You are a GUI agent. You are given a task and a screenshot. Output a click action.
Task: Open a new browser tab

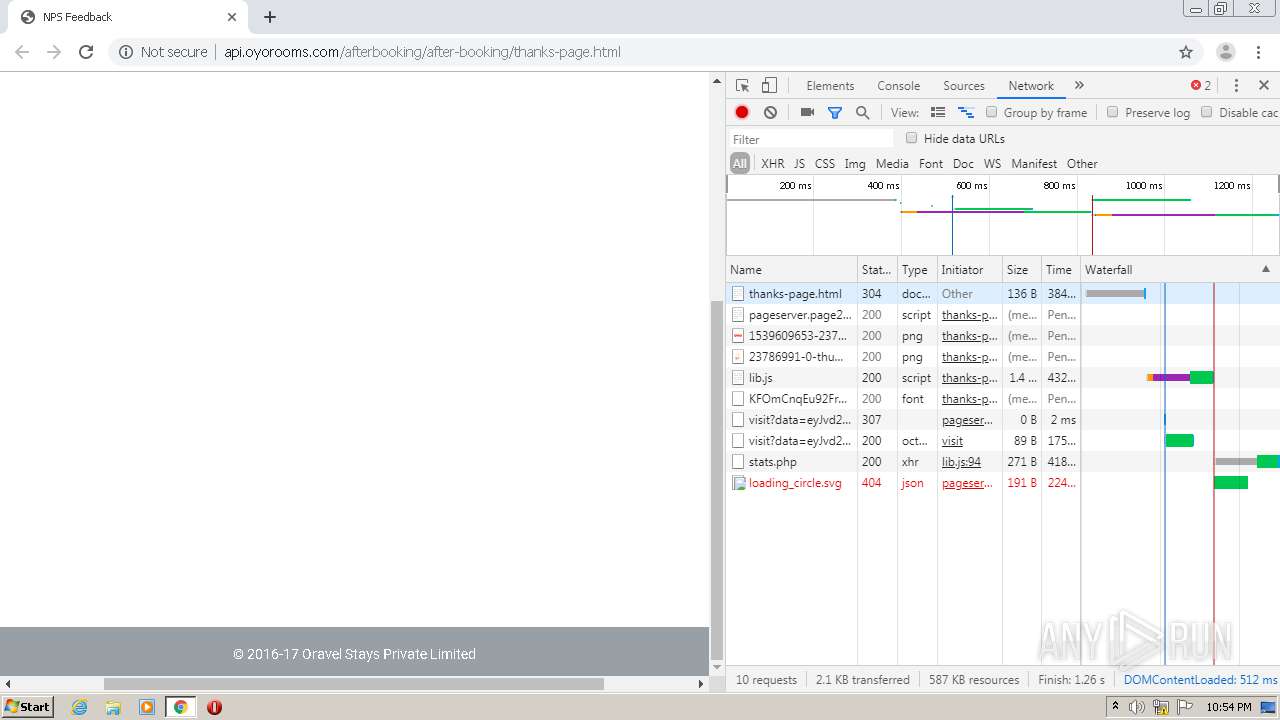[x=270, y=17]
